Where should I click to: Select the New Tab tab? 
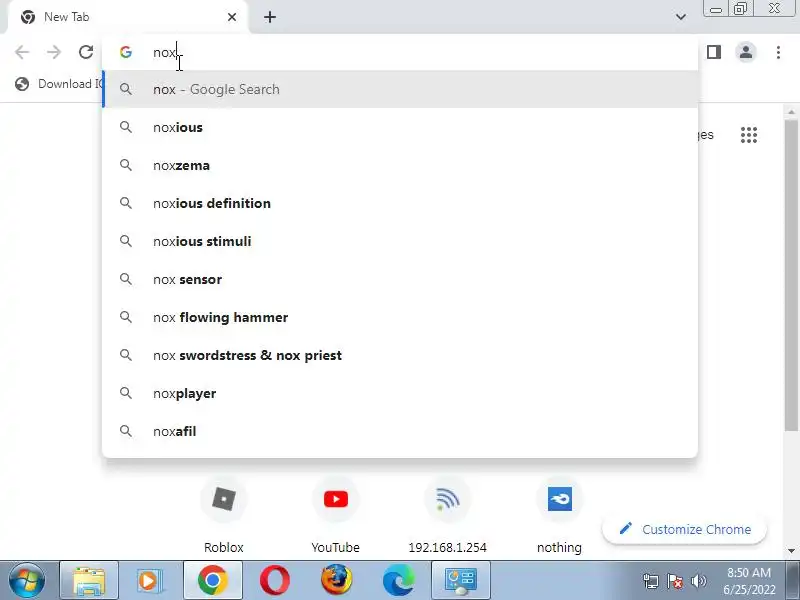(x=128, y=17)
